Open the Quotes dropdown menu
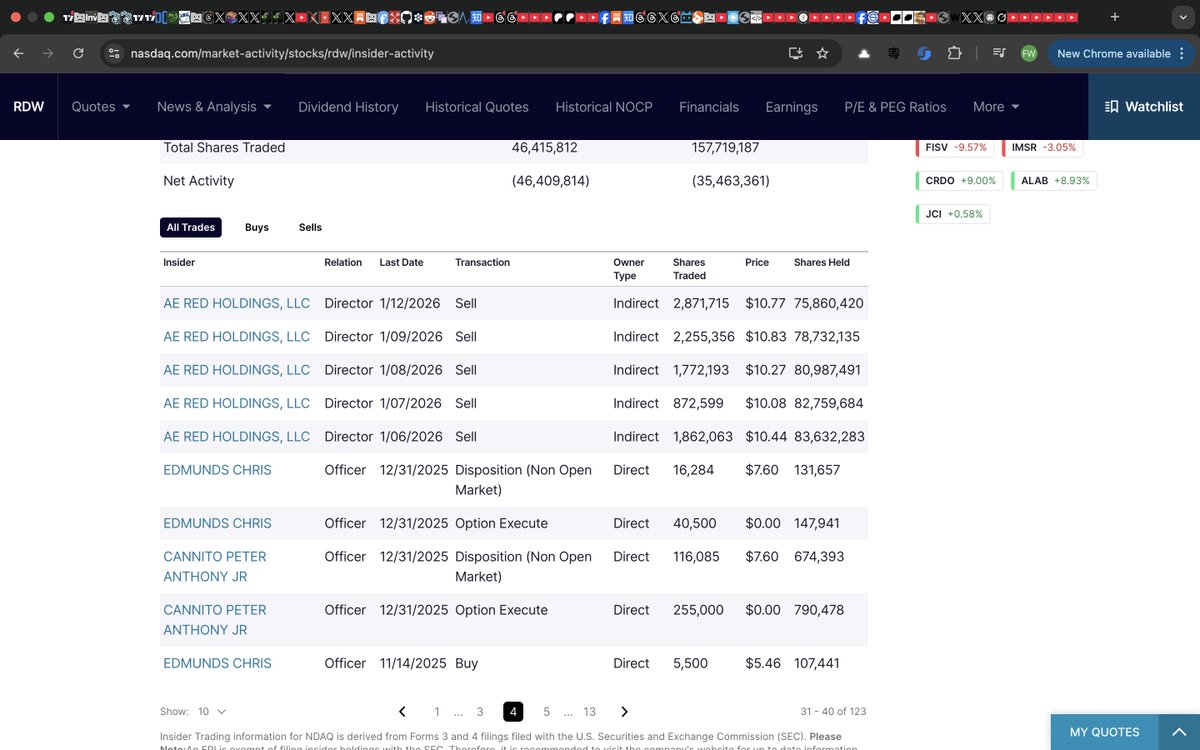 point(101,106)
